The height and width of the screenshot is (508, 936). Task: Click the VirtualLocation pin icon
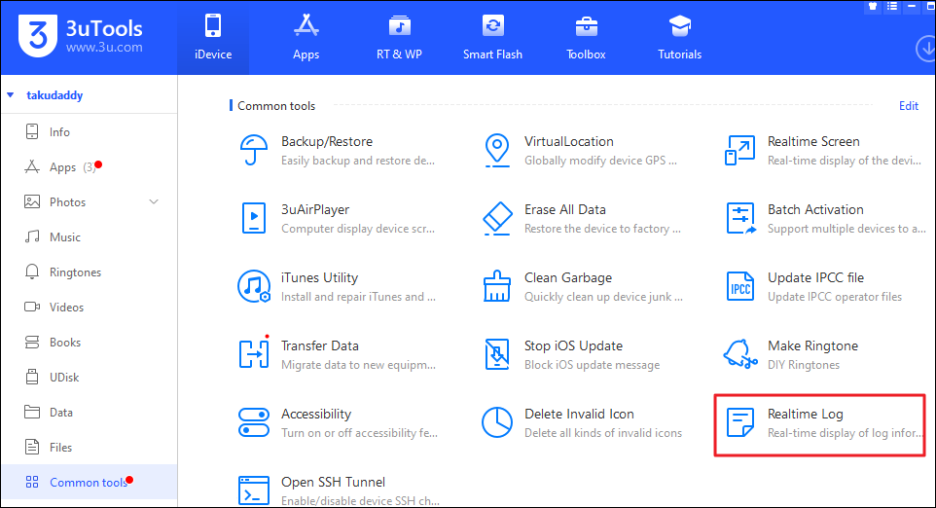497,150
